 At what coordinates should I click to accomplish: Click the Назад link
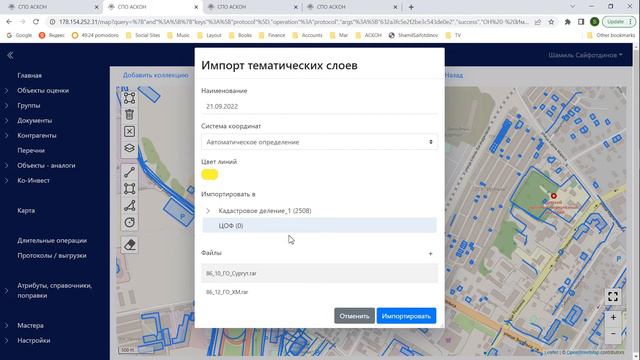(x=454, y=75)
